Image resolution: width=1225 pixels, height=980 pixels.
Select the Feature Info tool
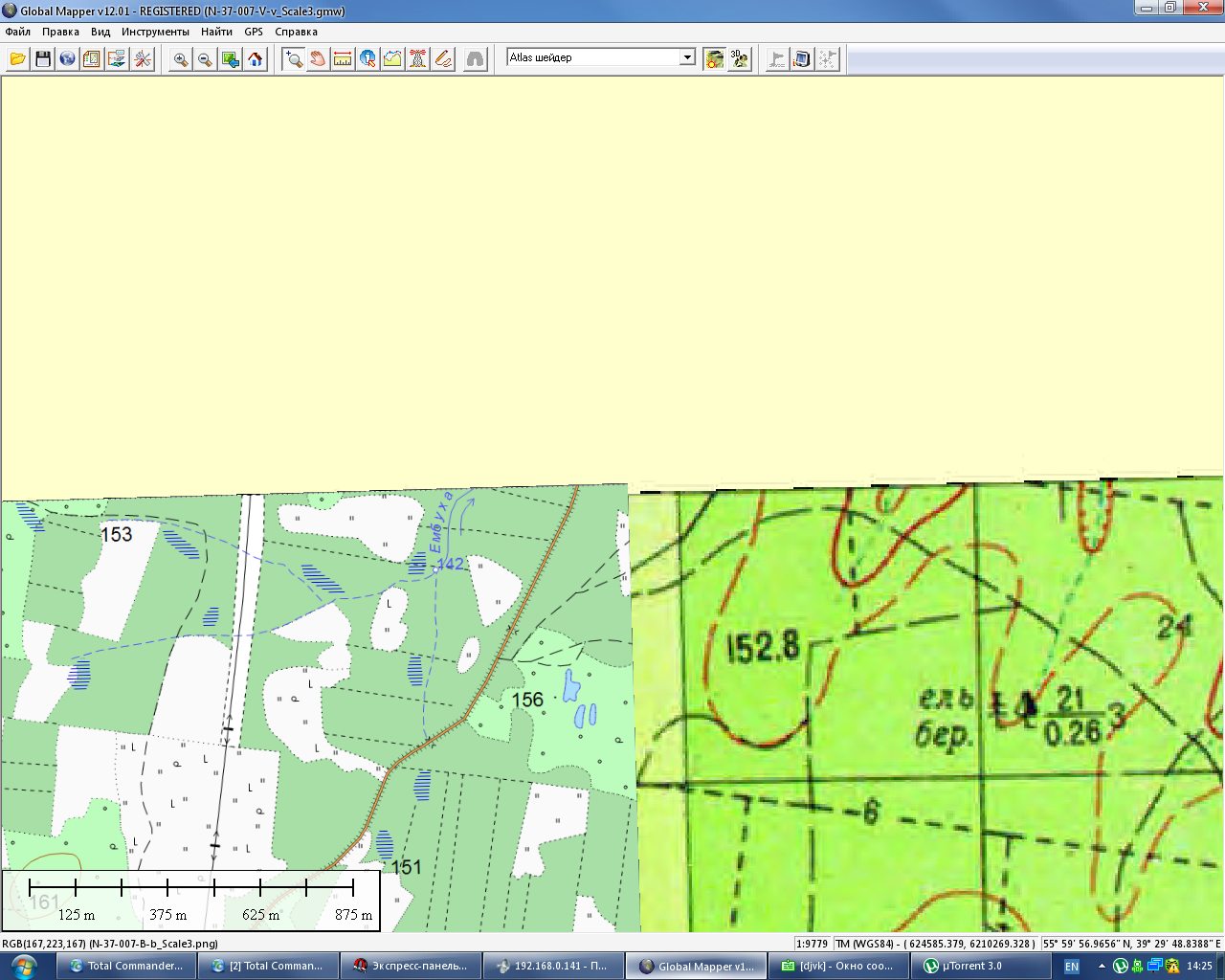(x=367, y=59)
